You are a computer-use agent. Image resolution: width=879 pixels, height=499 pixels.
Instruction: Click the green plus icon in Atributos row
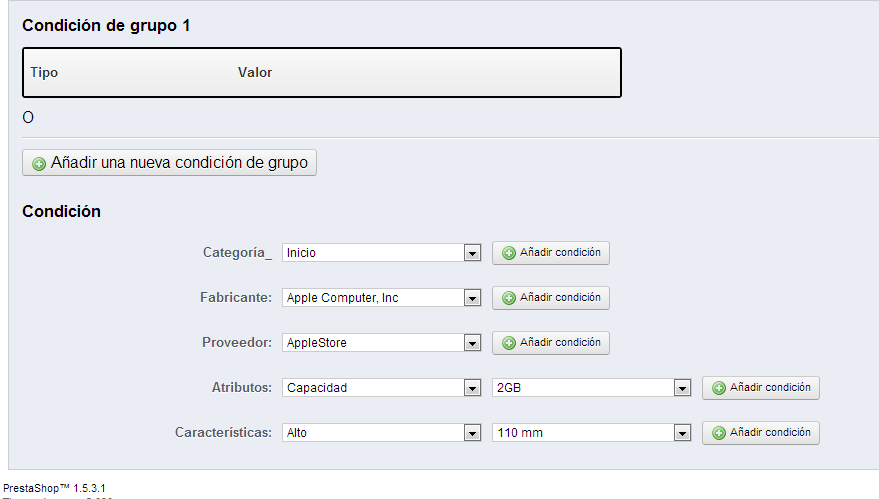click(718, 388)
